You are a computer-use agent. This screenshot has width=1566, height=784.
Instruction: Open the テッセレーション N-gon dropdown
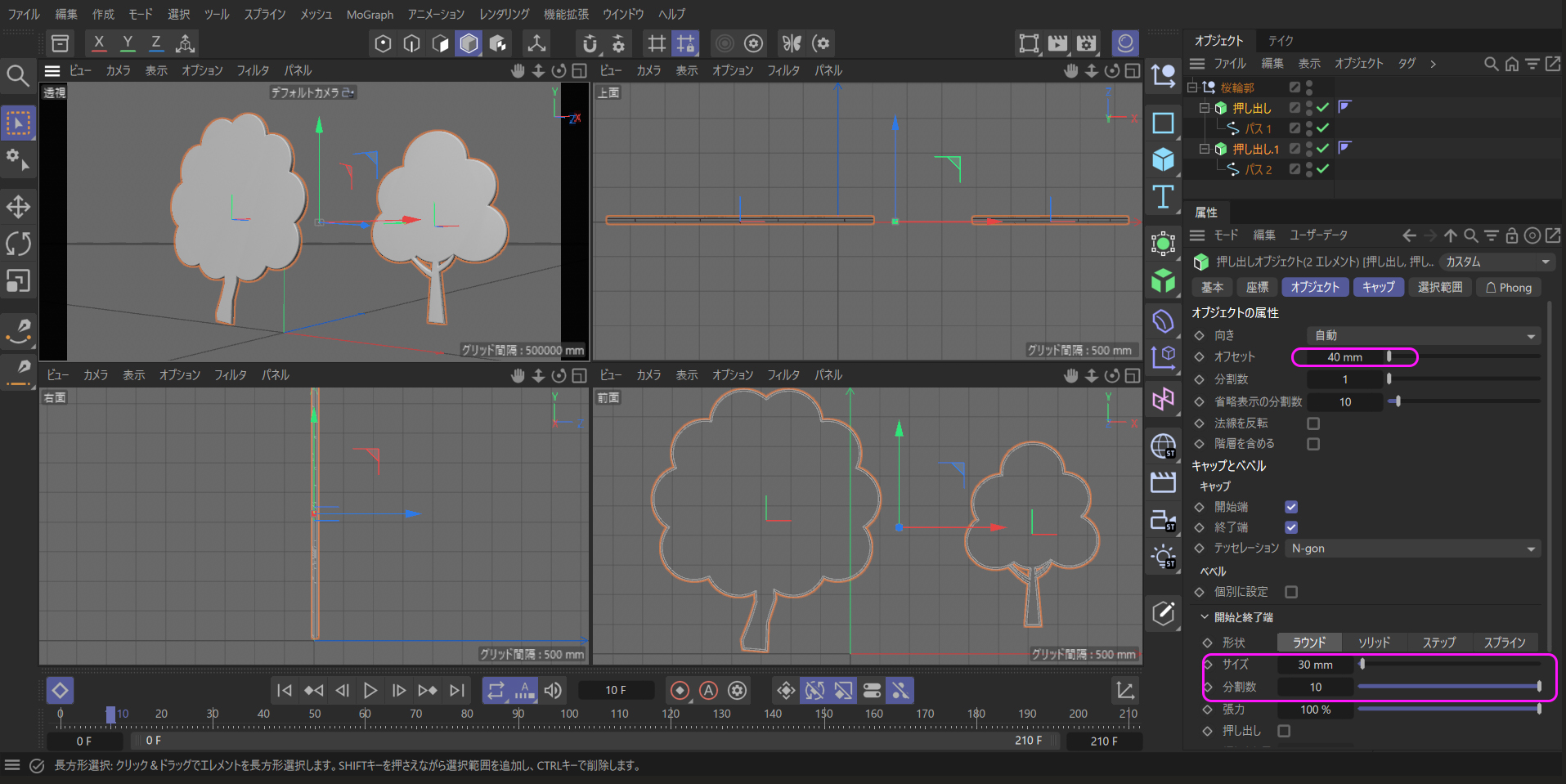pos(1412,549)
